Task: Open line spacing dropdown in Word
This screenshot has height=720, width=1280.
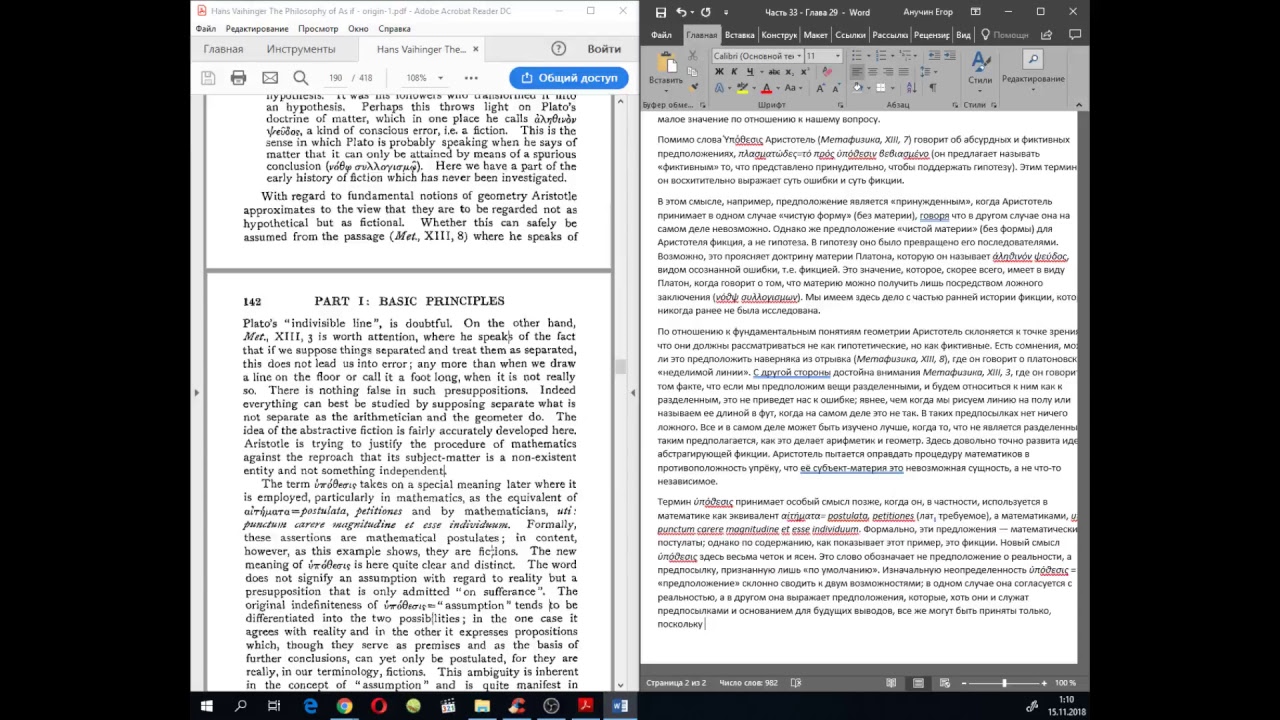Action: [x=929, y=72]
